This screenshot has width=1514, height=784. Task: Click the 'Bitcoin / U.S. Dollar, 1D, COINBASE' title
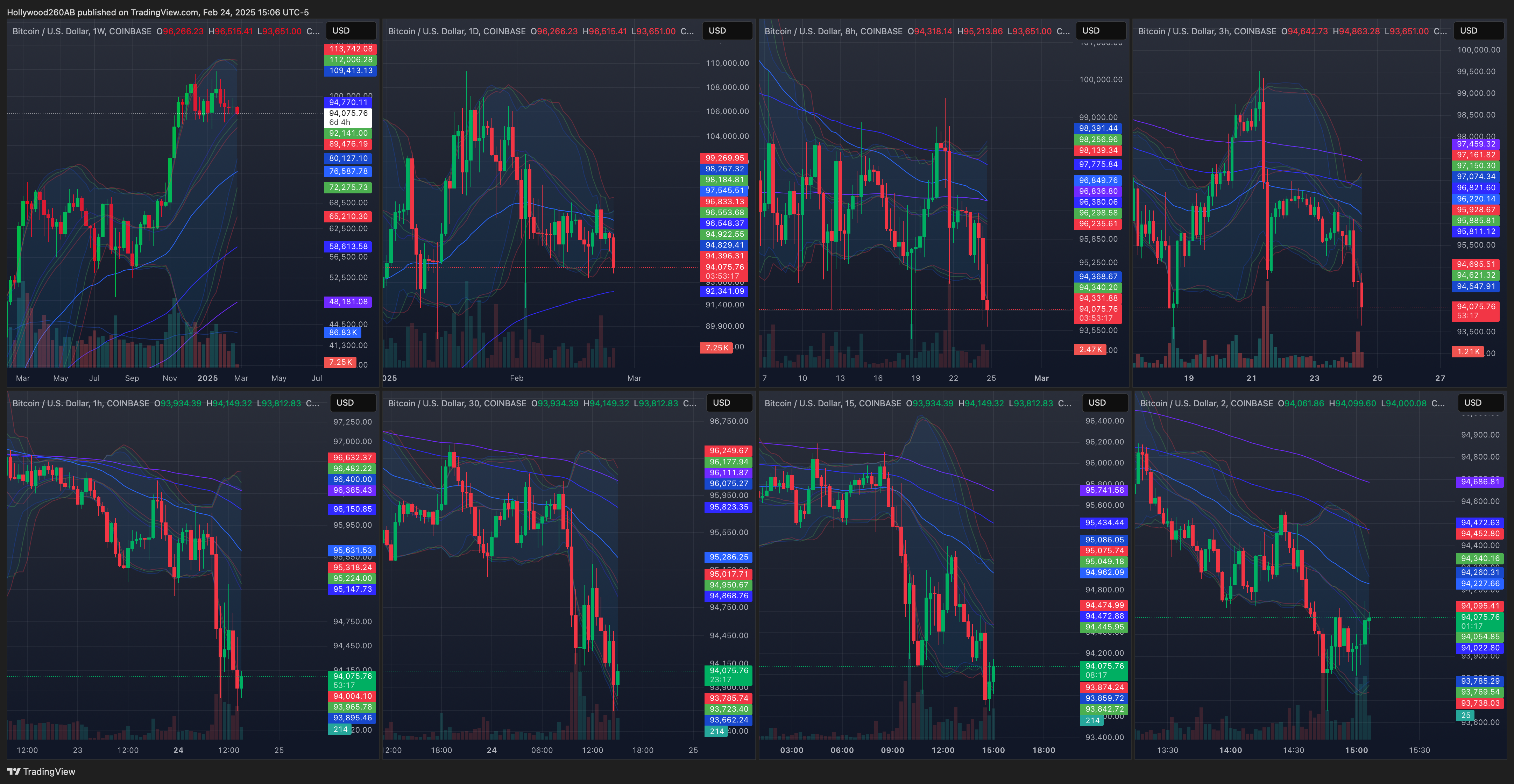[457, 31]
